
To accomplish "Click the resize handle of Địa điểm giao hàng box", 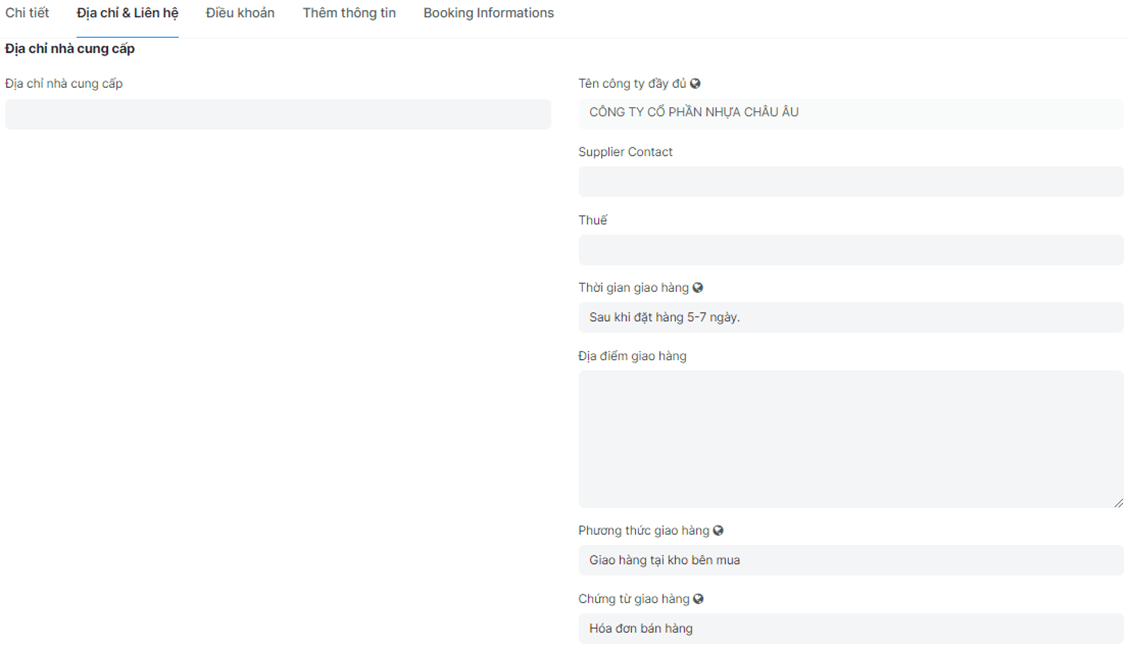I will pyautogui.click(x=1118, y=502).
